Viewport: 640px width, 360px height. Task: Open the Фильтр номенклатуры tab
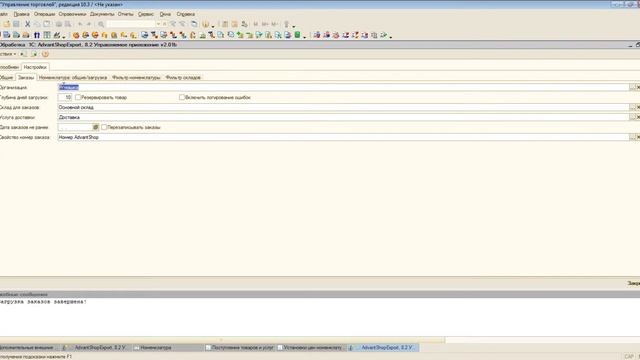(x=136, y=77)
